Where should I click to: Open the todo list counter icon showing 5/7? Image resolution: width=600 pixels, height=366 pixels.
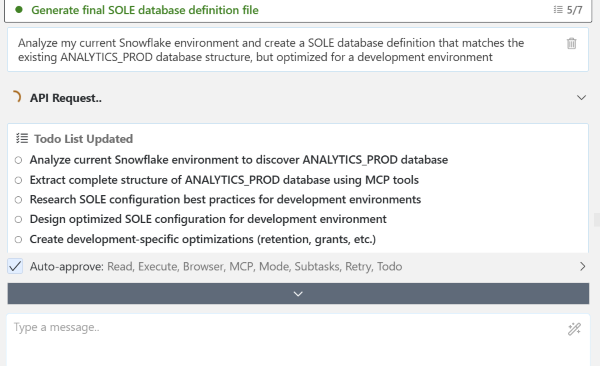coord(567,10)
